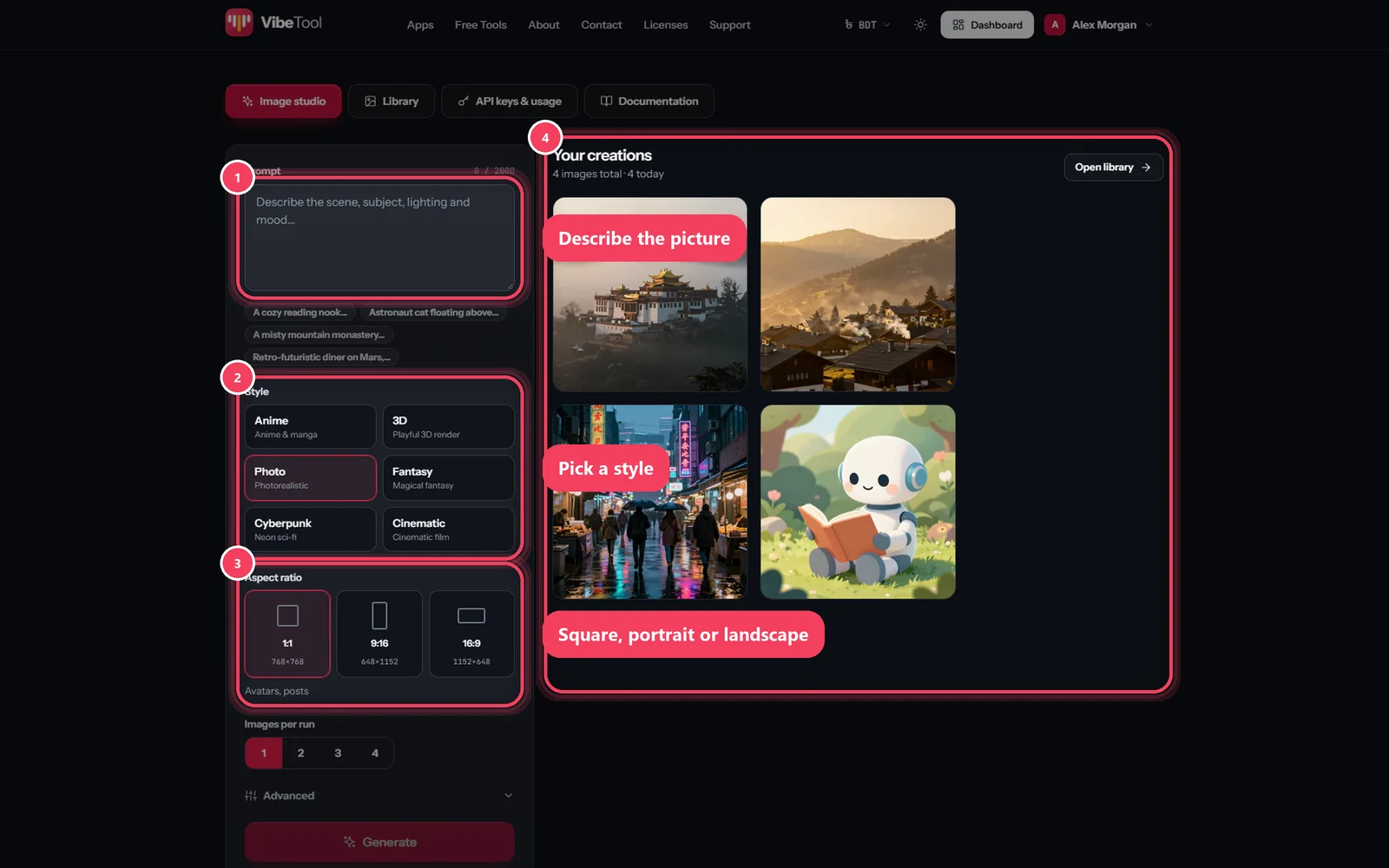This screenshot has width=1389, height=868.
Task: Open the API keys & usage tab
Action: 510,102
